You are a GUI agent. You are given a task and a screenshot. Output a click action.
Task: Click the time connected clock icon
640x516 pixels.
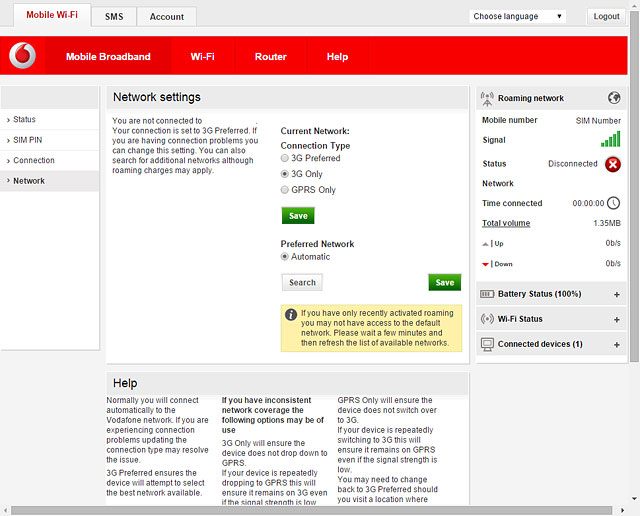point(614,203)
